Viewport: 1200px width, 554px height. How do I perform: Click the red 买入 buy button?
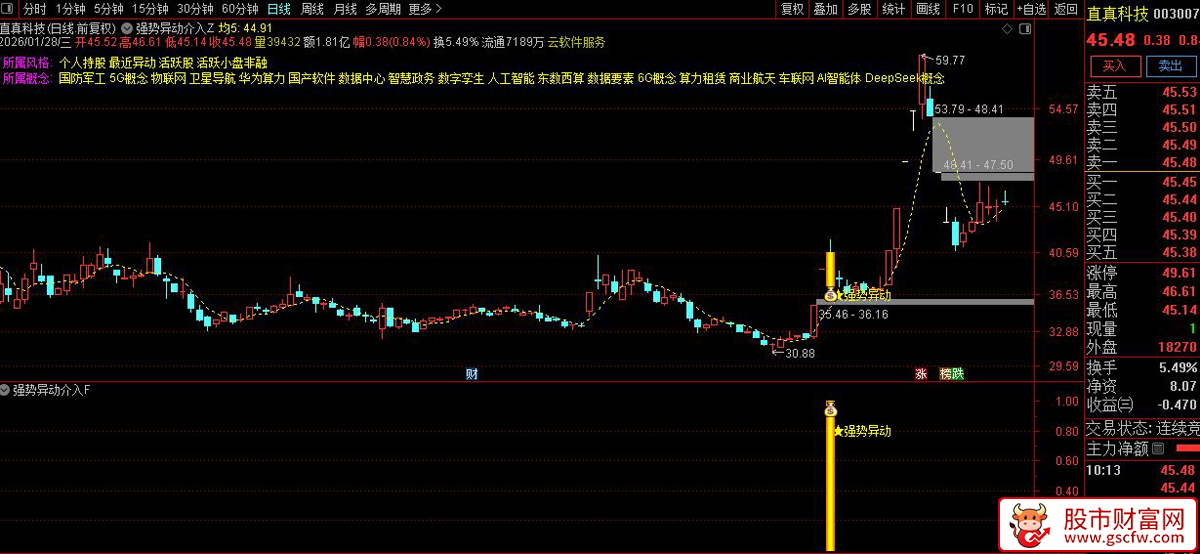pos(1114,66)
